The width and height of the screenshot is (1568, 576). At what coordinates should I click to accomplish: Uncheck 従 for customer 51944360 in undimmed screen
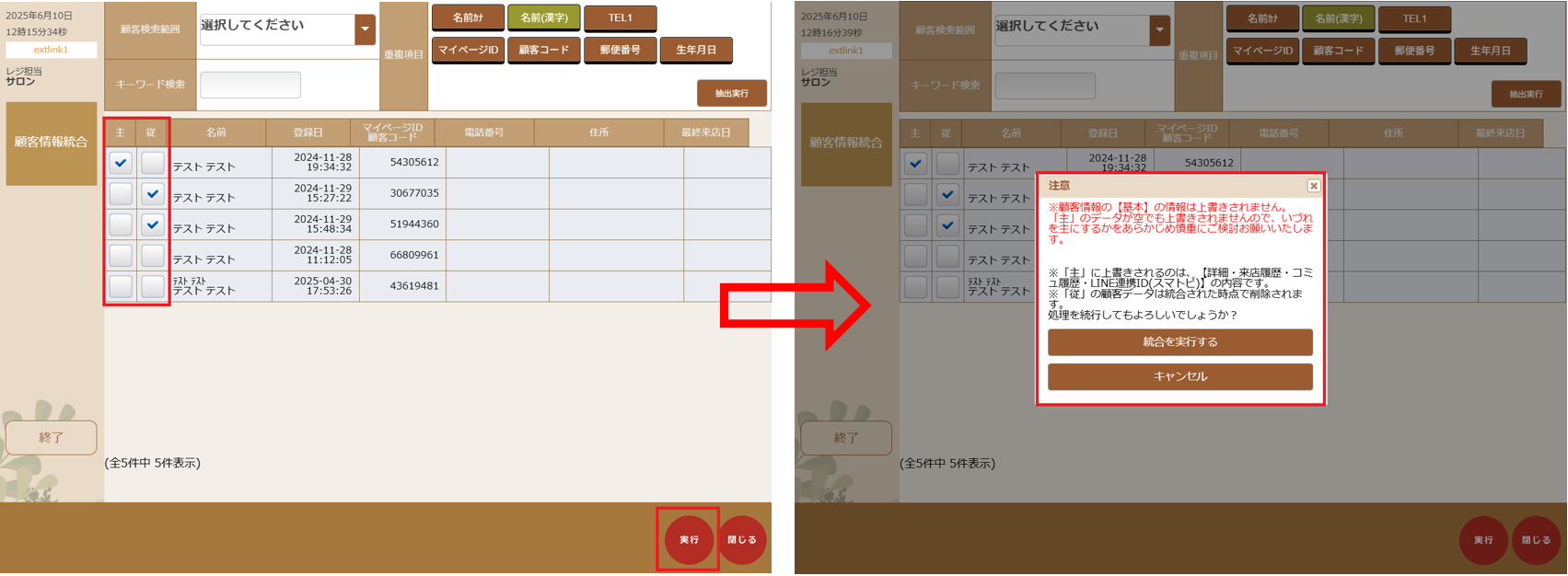click(x=153, y=225)
